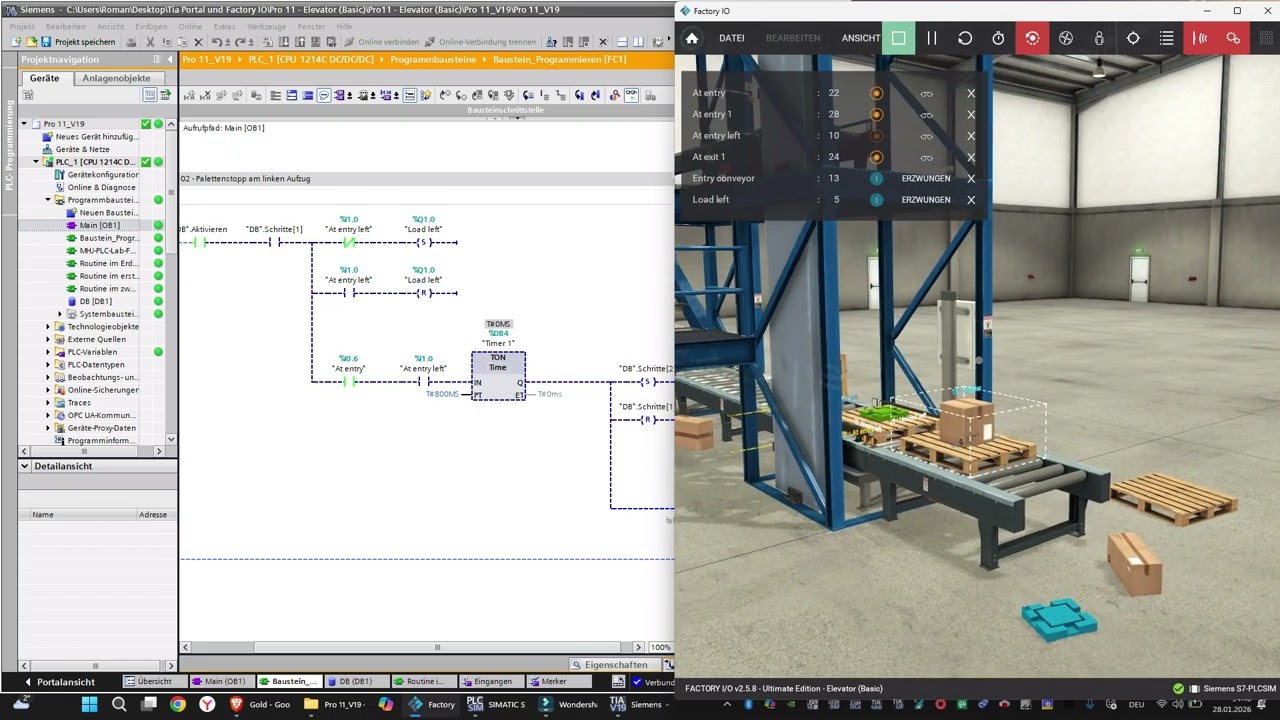Collapse the Pro 11_V19 project node
This screenshot has width=1280, height=720.
tap(25, 124)
